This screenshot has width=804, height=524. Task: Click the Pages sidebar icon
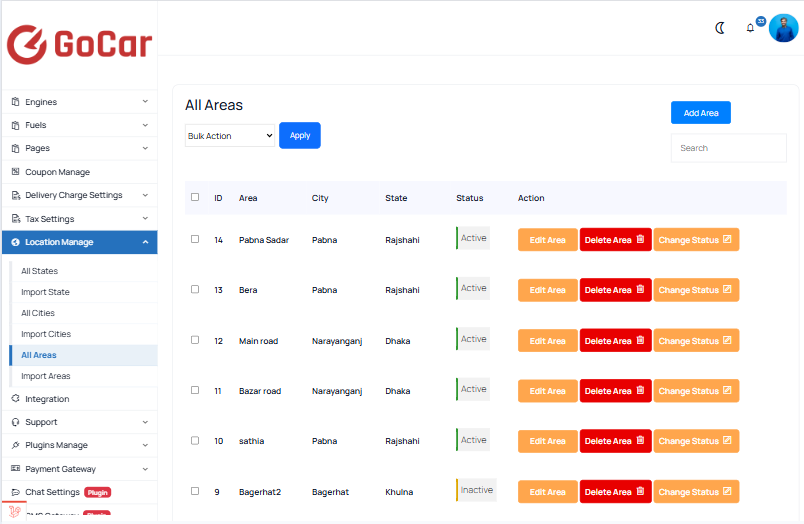(x=15, y=148)
